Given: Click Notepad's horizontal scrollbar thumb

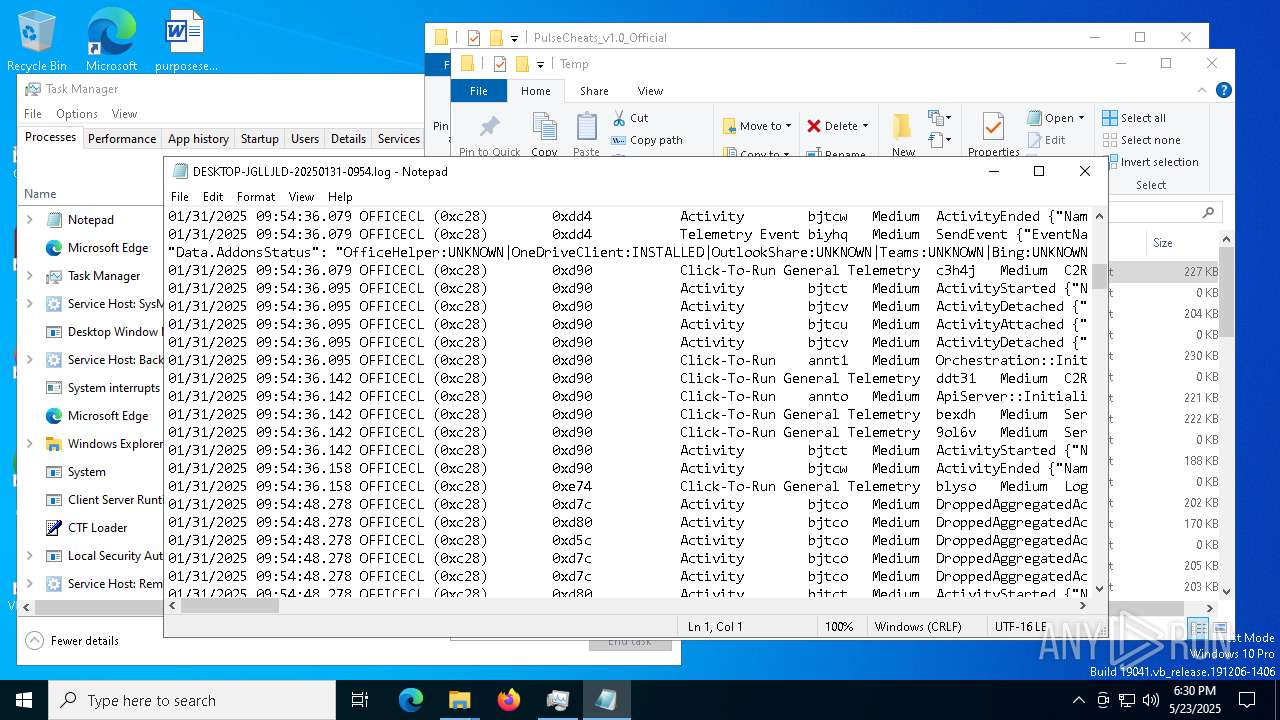Looking at the screenshot, I should pos(230,606).
